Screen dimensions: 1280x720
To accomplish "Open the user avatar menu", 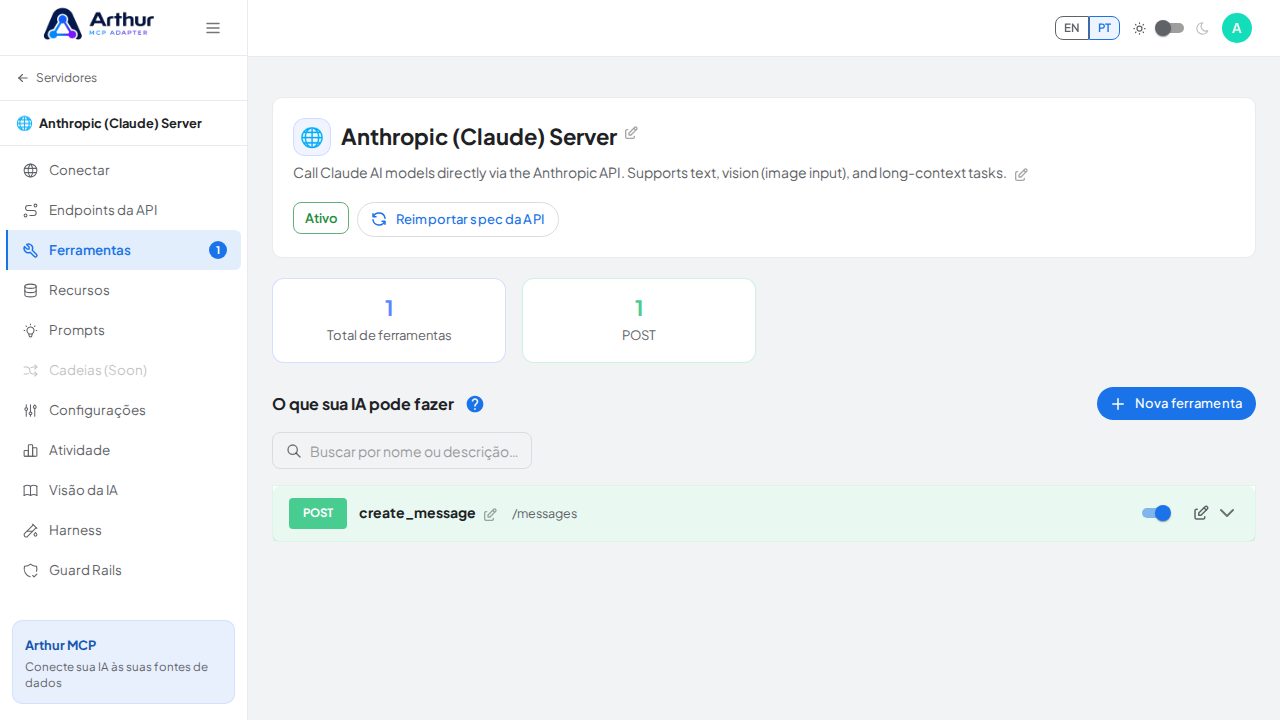I will click(x=1237, y=28).
